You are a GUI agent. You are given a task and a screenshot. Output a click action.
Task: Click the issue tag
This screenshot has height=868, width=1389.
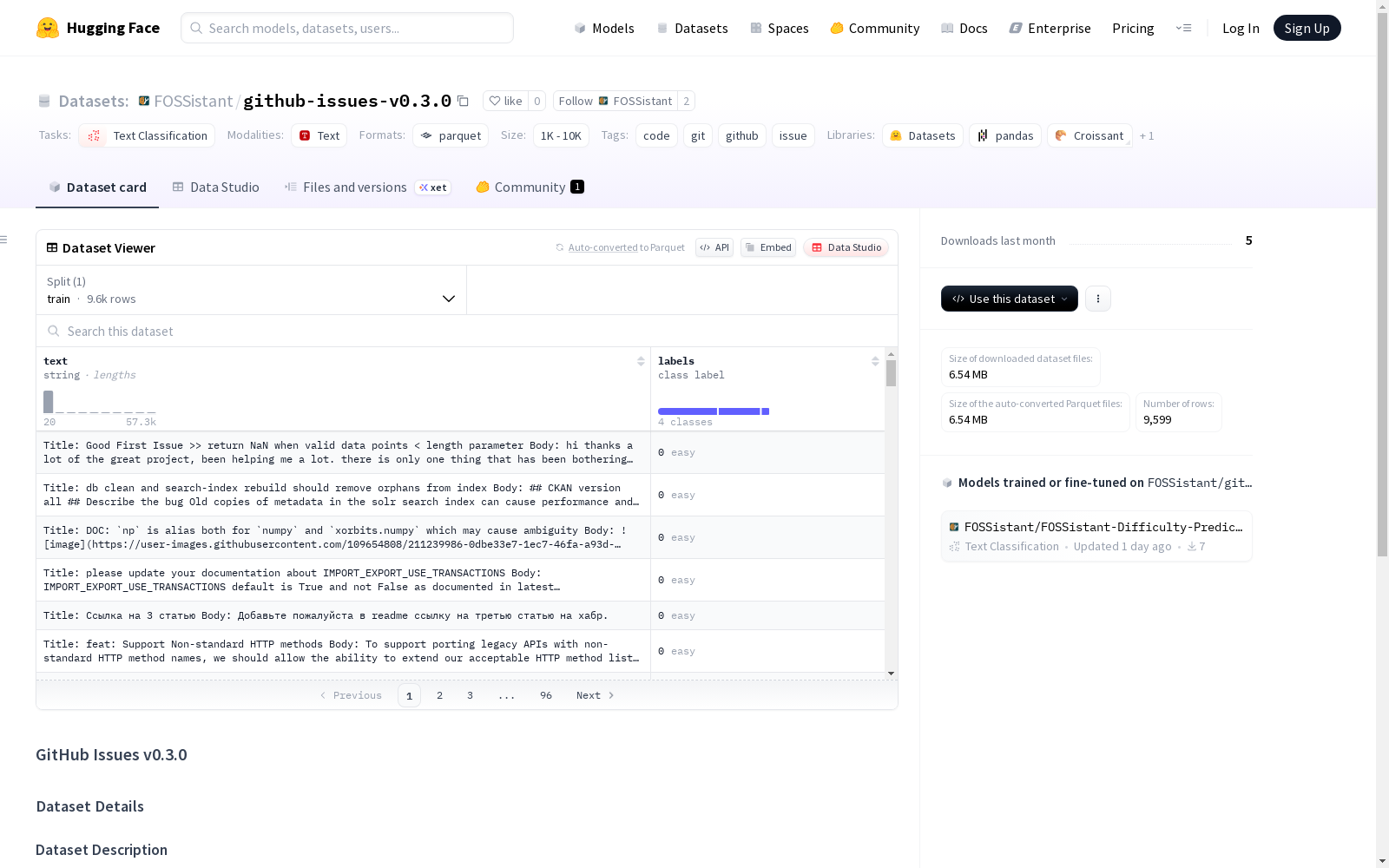793,135
